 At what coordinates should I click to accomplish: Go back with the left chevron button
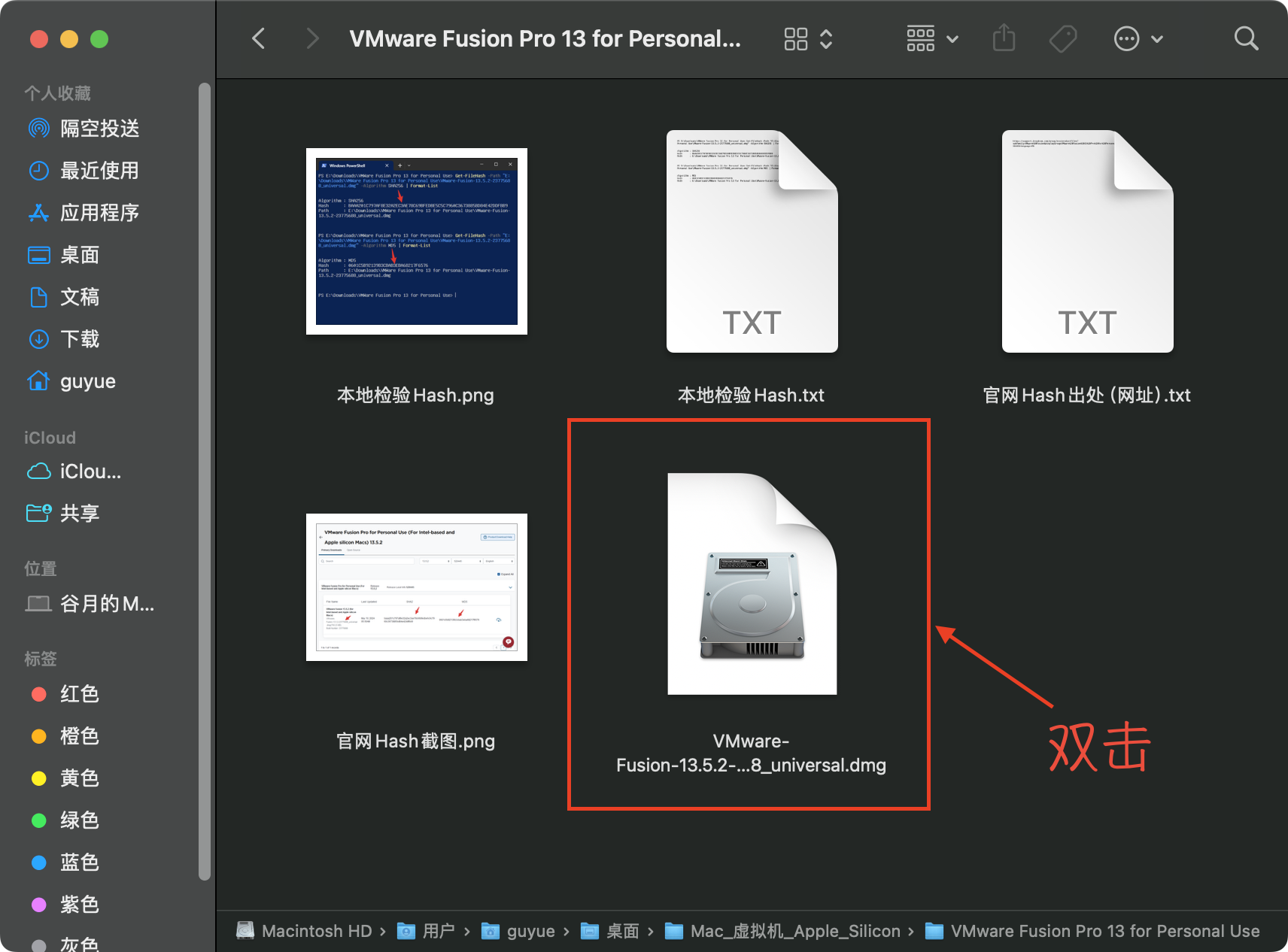coord(259,38)
